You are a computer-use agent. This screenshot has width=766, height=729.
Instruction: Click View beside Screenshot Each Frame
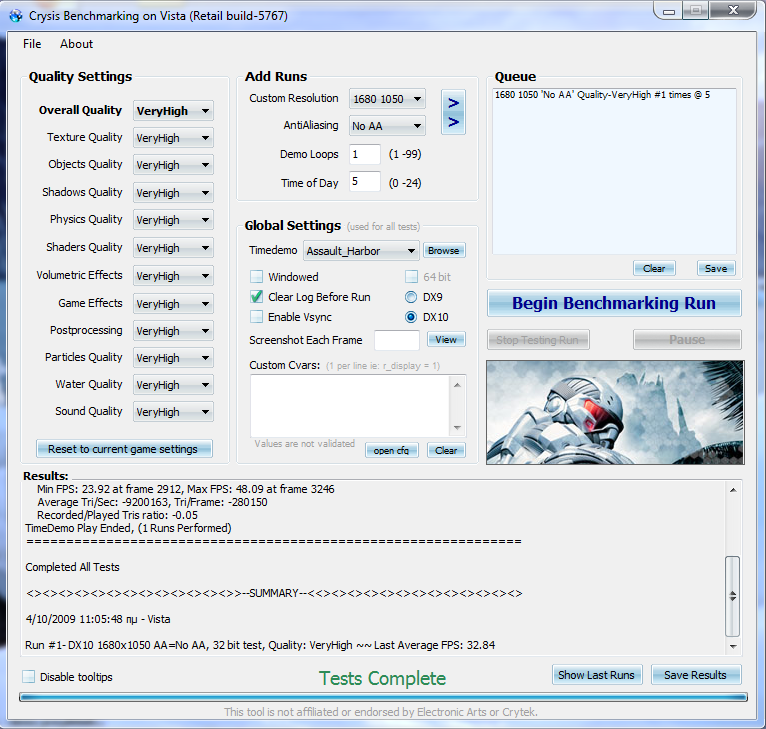pos(446,340)
